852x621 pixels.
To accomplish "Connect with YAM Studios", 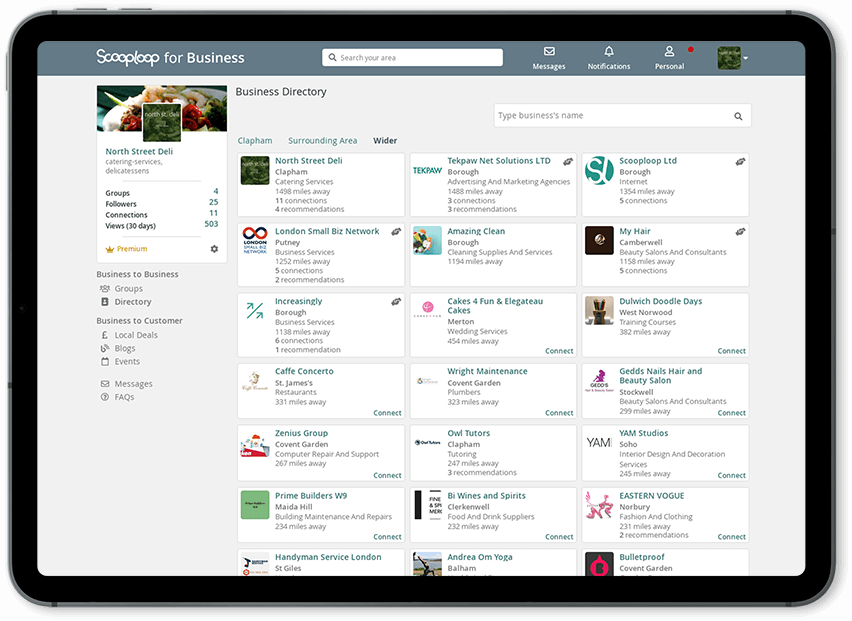I will (x=731, y=475).
